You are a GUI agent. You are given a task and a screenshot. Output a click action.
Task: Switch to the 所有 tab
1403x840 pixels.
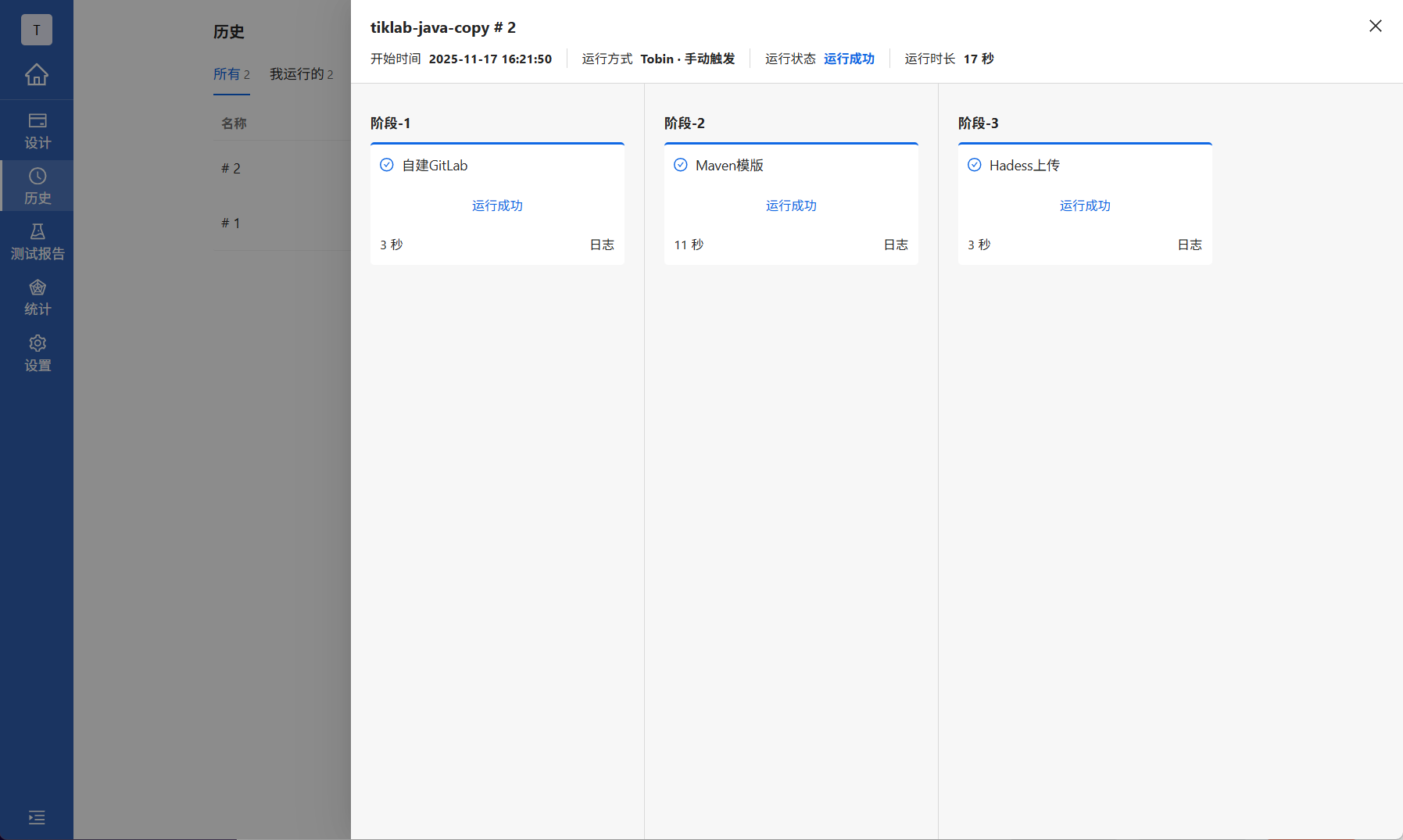pos(231,74)
